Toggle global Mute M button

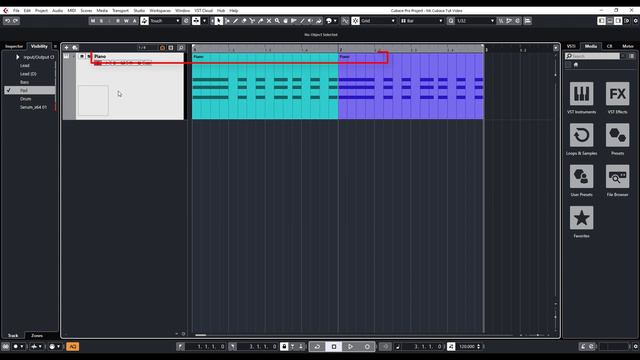pyautogui.click(x=93, y=21)
